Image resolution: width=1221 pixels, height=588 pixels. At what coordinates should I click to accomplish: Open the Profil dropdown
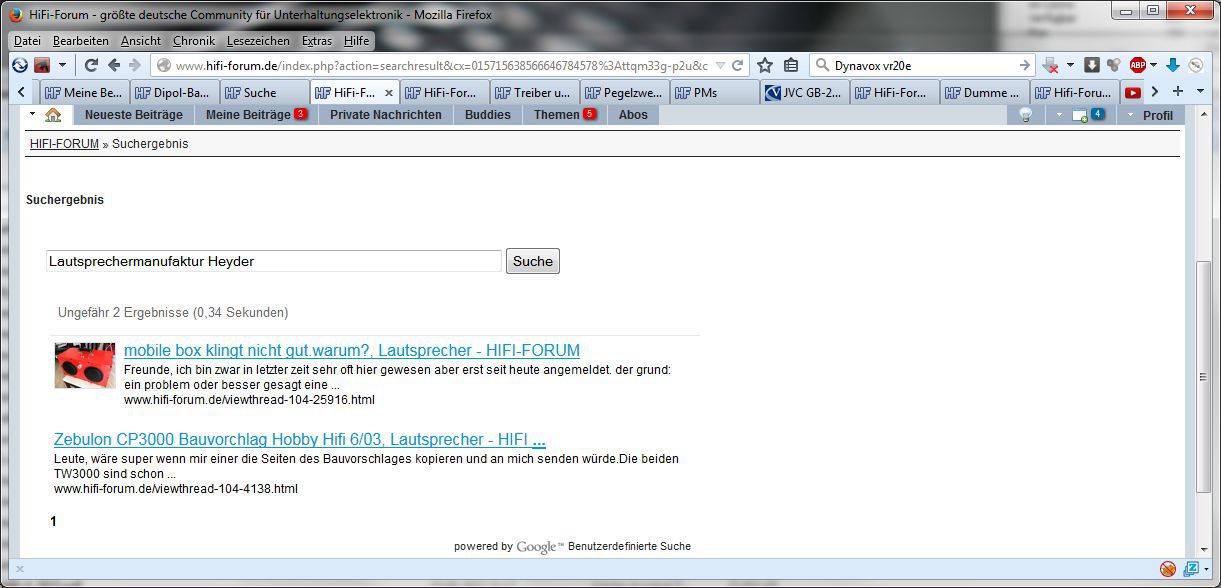pos(1151,115)
